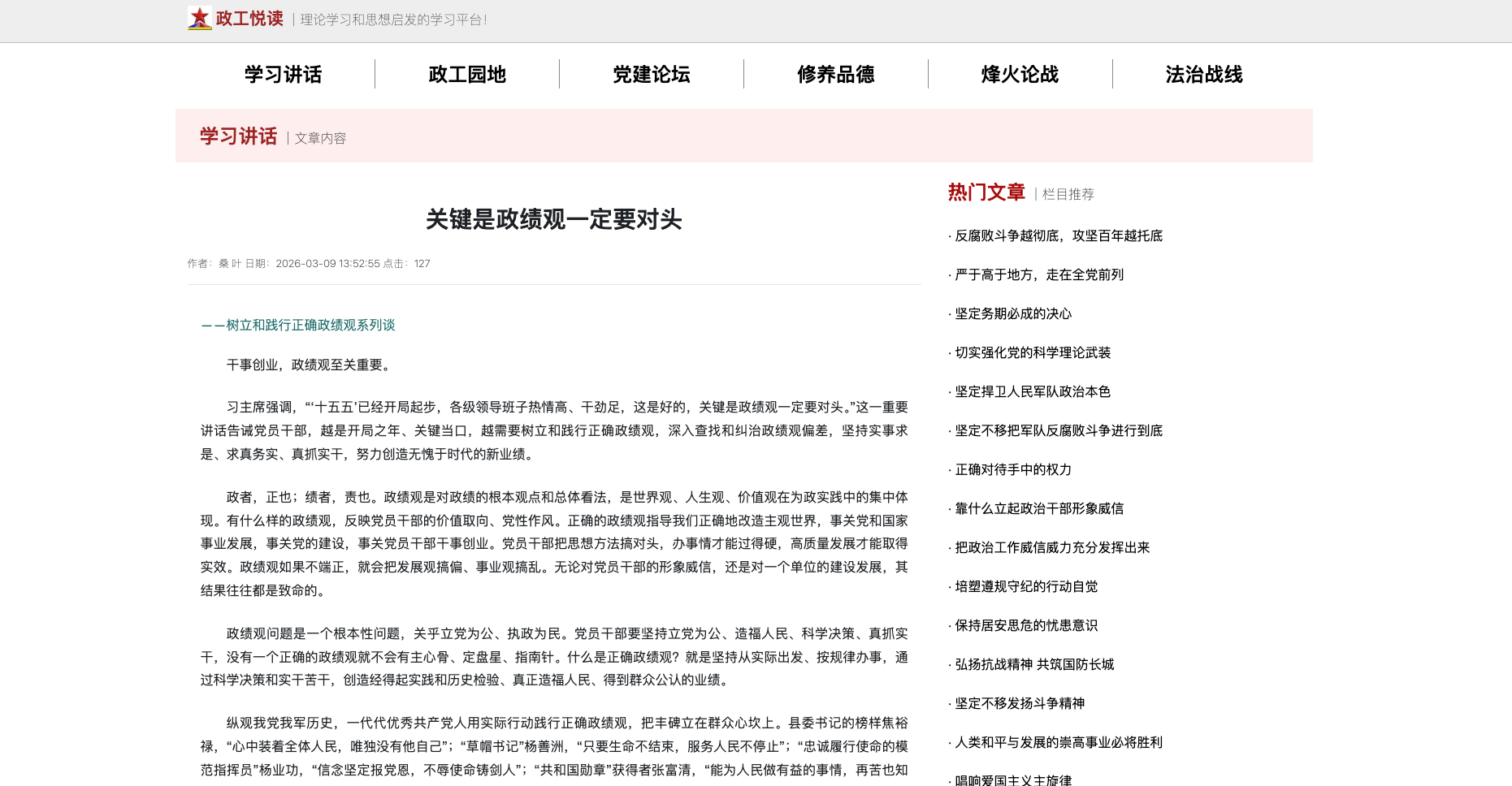Viewport: 1512px width, 786px height.
Task: Click 培塑遵规守纪的行动自觉 in hot articles
Action: (1026, 586)
